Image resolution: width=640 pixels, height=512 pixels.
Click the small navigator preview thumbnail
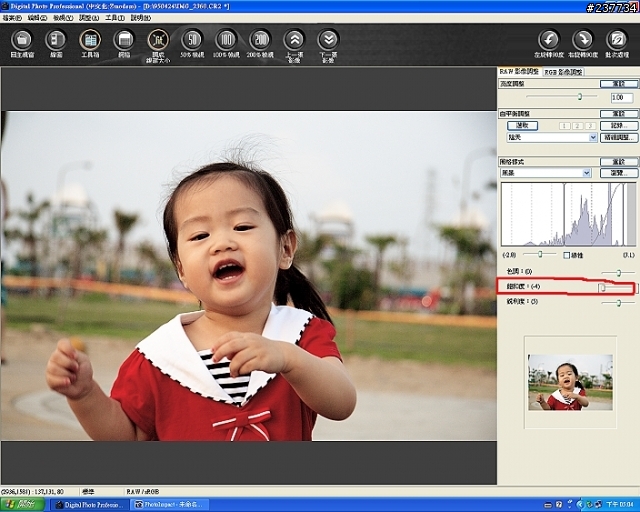tap(570, 382)
